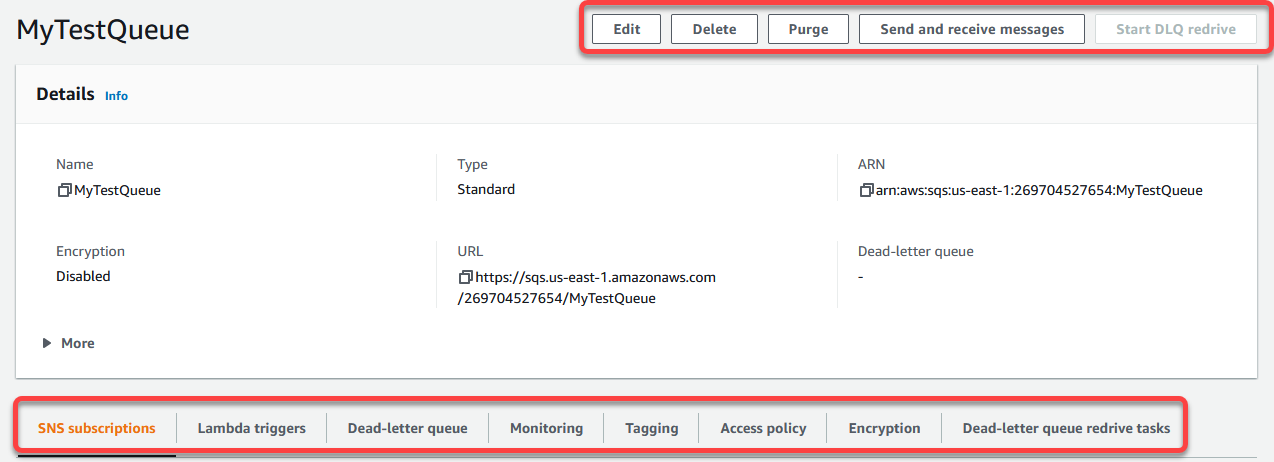Switch to the Encryption tab
The width and height of the screenshot is (1274, 462).
[884, 428]
